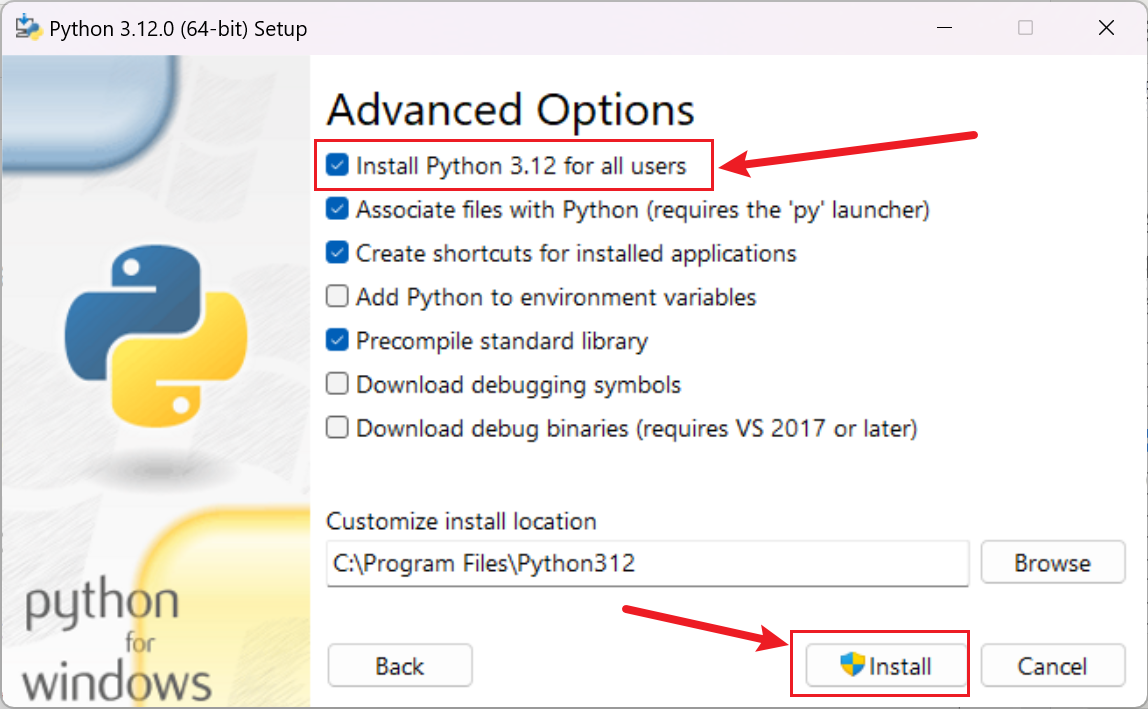Click the install location path field
The image size is (1148, 709).
coord(647,563)
